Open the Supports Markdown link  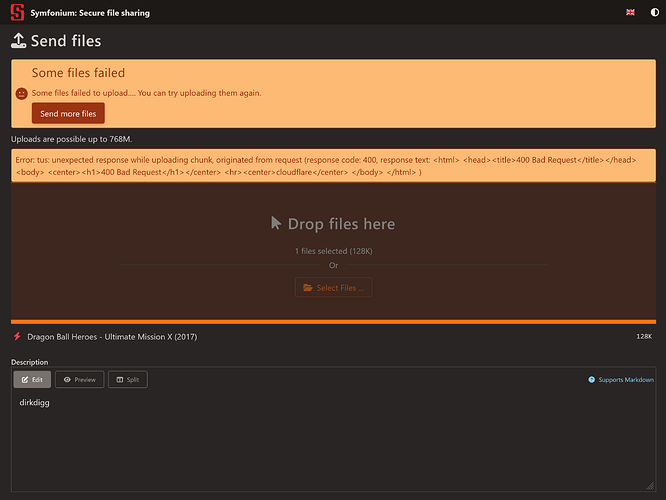click(626, 379)
